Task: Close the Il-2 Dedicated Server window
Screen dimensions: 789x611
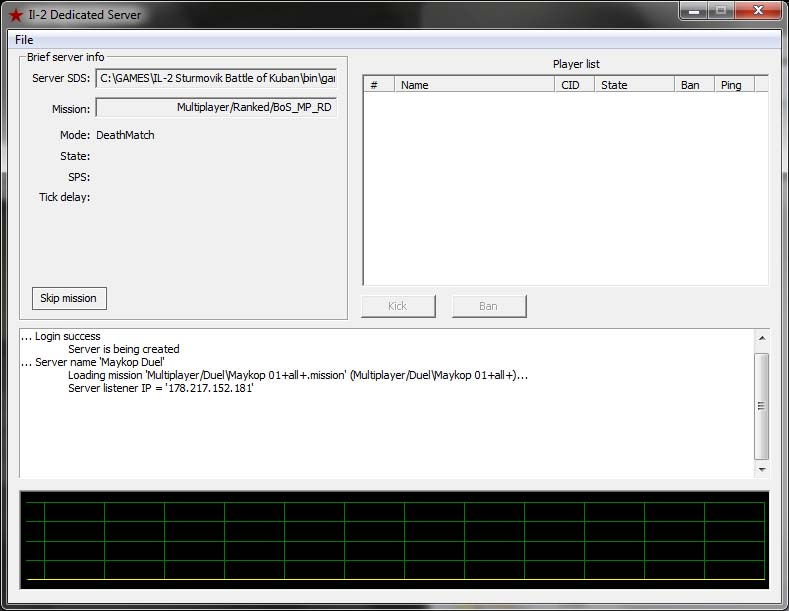Action: (758, 11)
